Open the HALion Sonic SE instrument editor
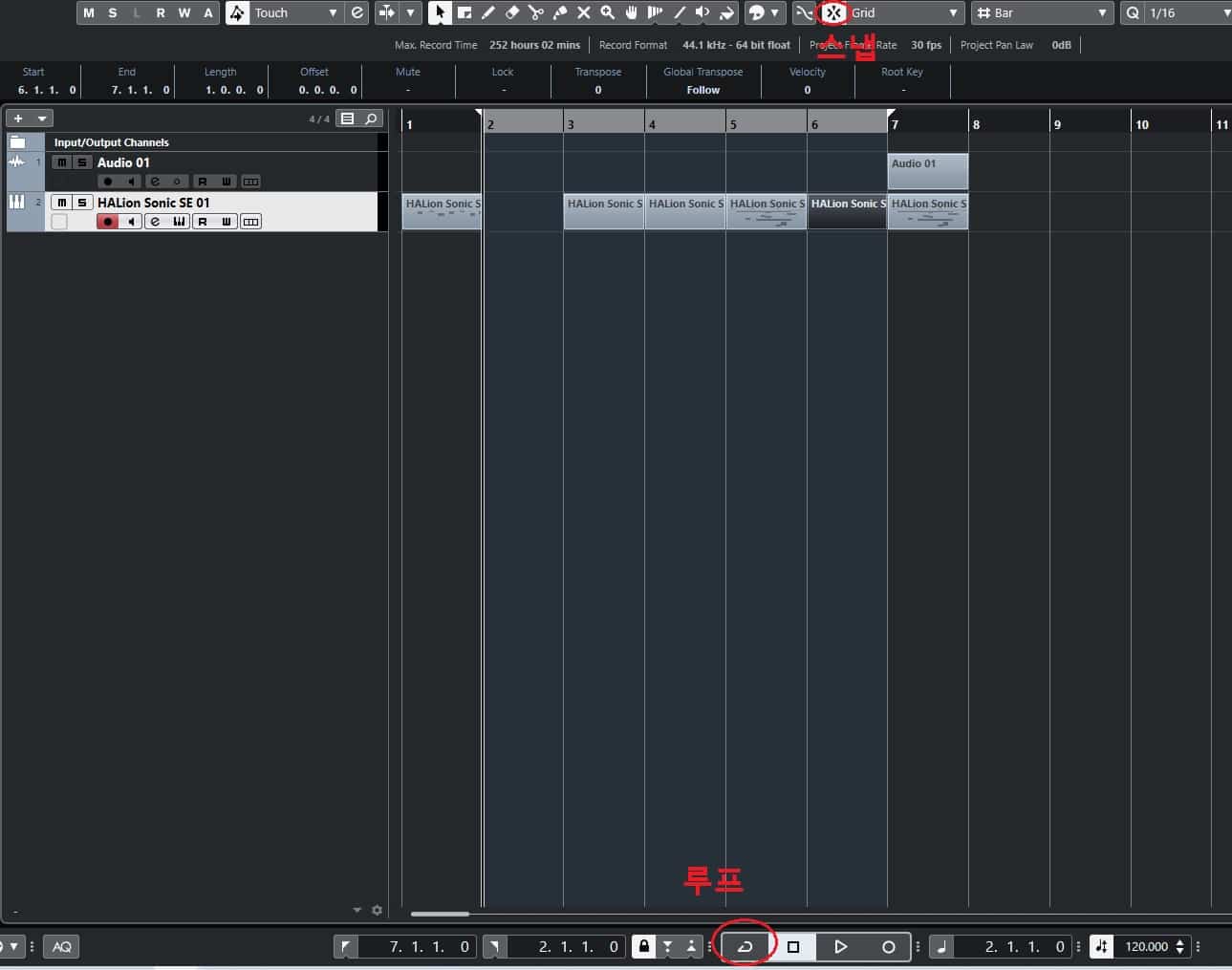 [179, 222]
